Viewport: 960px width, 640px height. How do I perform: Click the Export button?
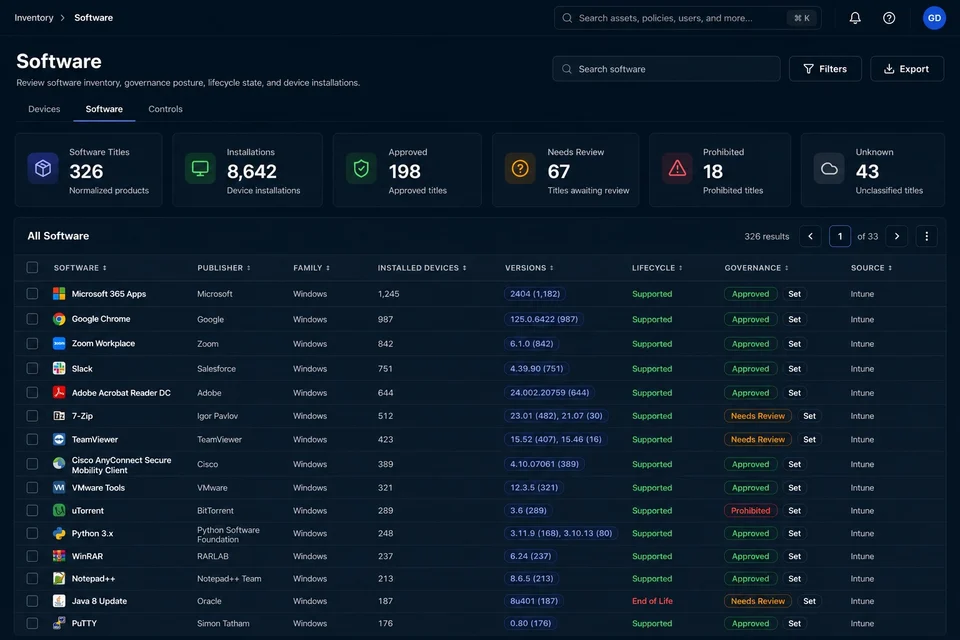coord(907,69)
